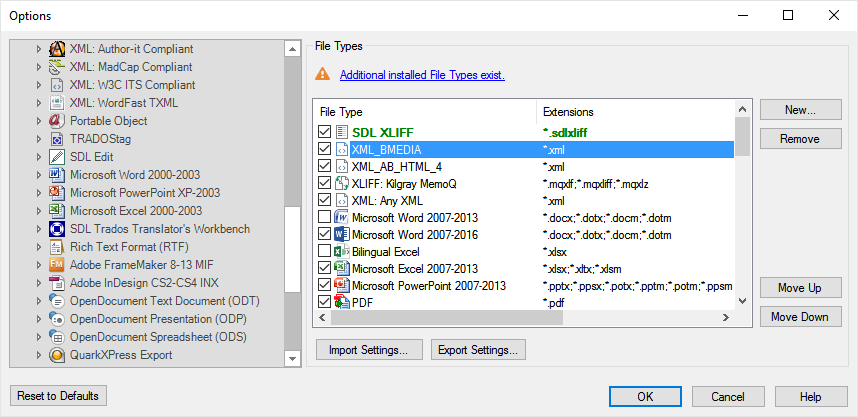Screen dimensions: 858x417
Task: Click the file list horizontal scroll-right arrow
Action: [x=726, y=317]
